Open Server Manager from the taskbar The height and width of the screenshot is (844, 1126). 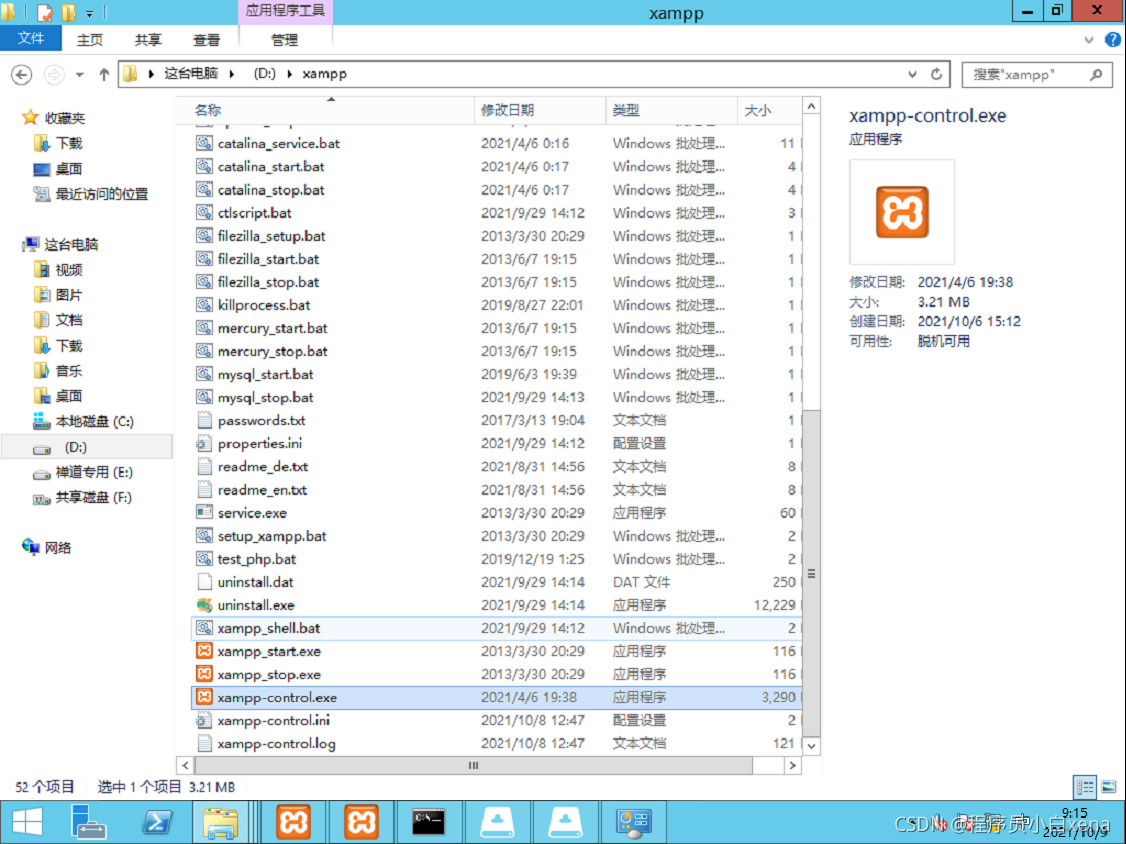89,822
